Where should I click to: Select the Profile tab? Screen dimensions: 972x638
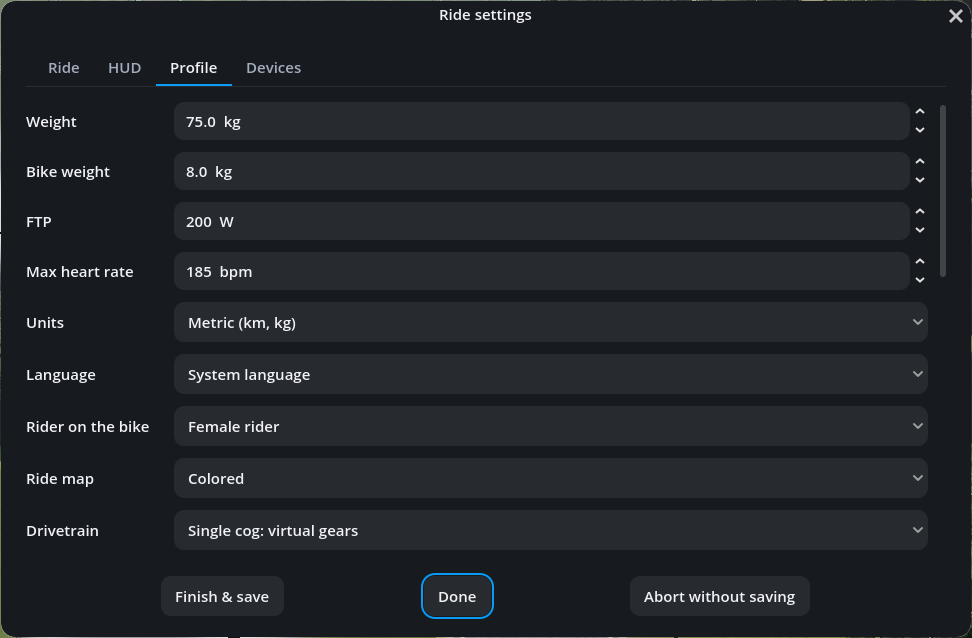pos(193,68)
